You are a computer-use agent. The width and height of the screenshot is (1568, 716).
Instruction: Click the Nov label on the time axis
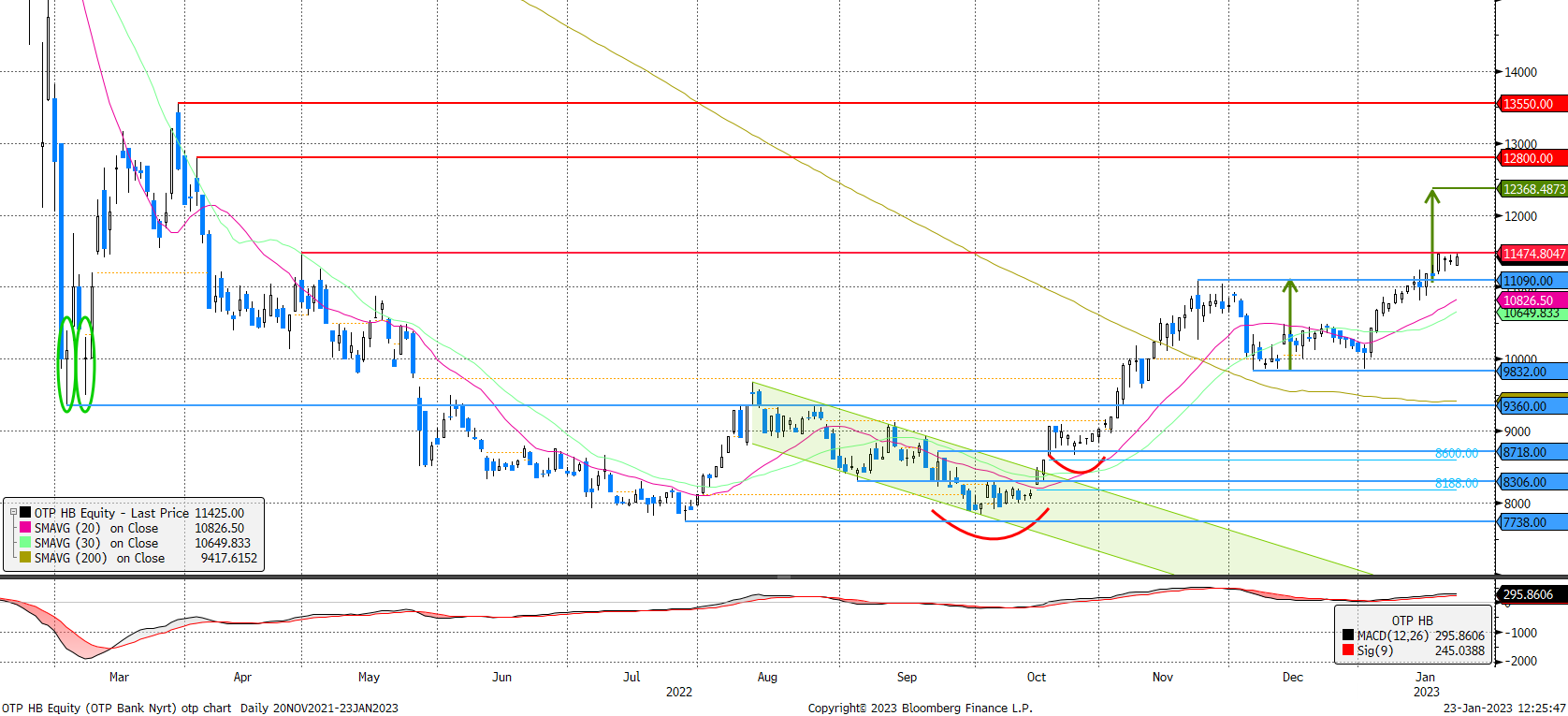pyautogui.click(x=1162, y=677)
